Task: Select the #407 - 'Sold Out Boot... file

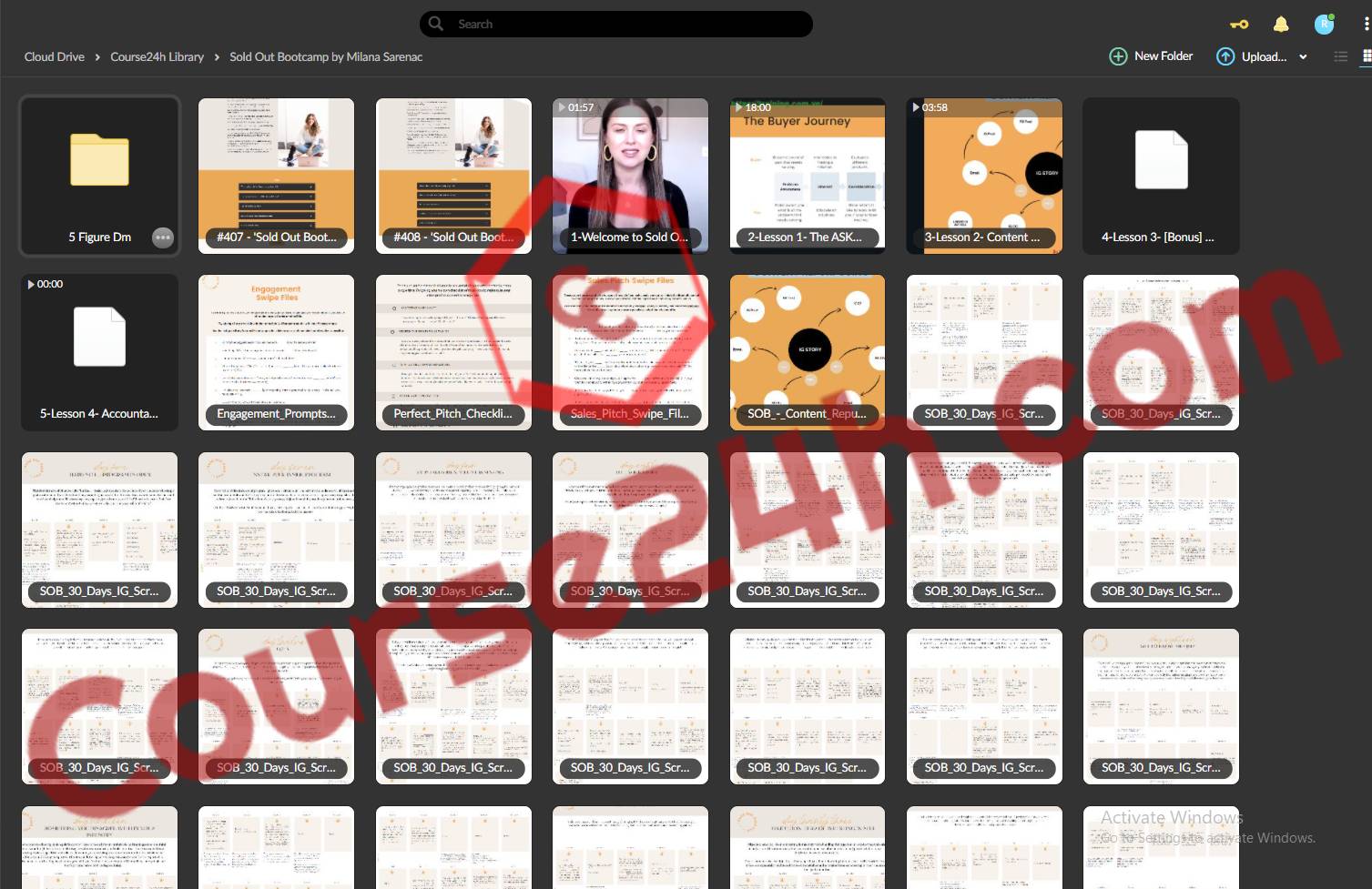Action: pyautogui.click(x=277, y=176)
